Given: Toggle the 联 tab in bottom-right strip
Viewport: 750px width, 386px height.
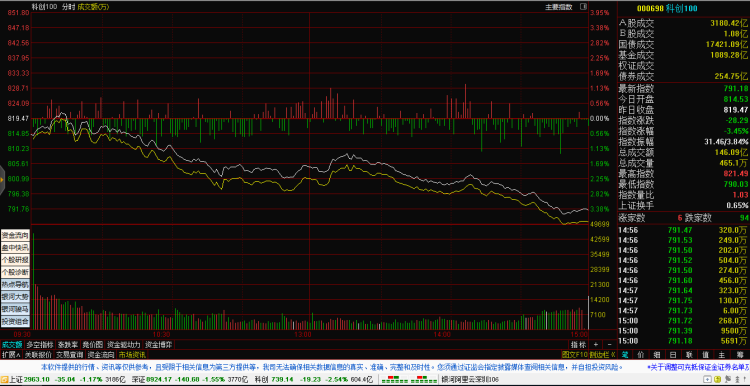Looking at the screenshot, I should [688, 355].
